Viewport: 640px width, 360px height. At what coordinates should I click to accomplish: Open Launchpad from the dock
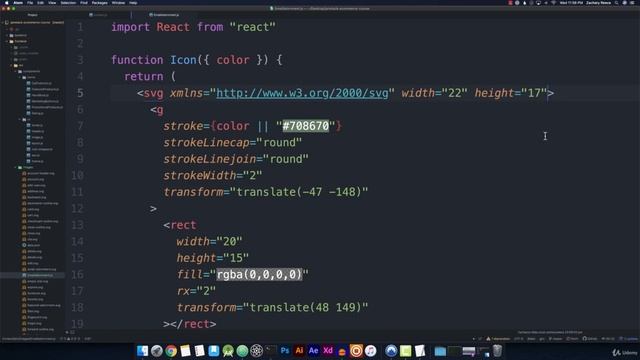pyautogui.click(x=157, y=351)
